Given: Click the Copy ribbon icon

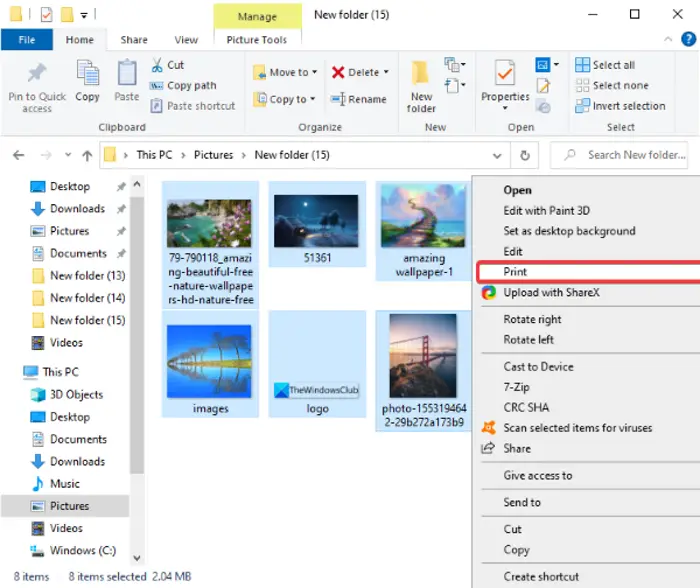Looking at the screenshot, I should coord(88,72).
